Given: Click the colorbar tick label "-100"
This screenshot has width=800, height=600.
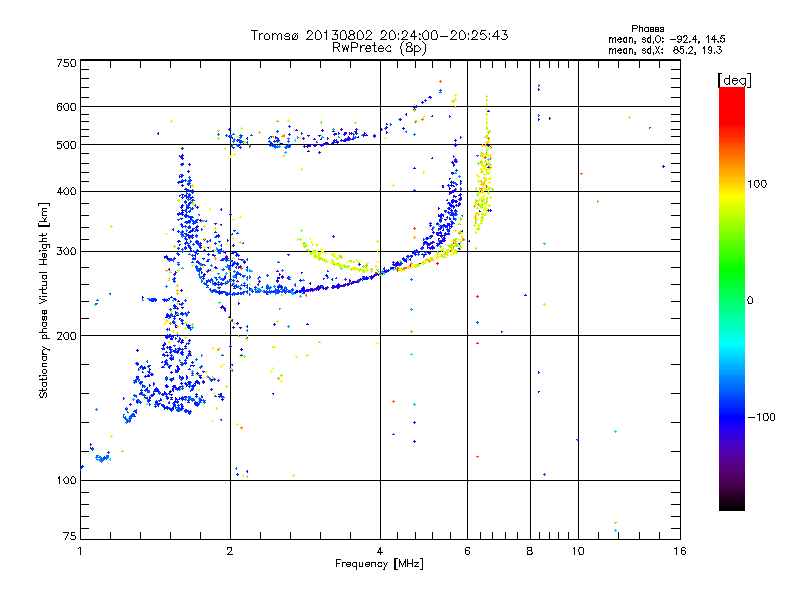Looking at the screenshot, I should [761, 417].
